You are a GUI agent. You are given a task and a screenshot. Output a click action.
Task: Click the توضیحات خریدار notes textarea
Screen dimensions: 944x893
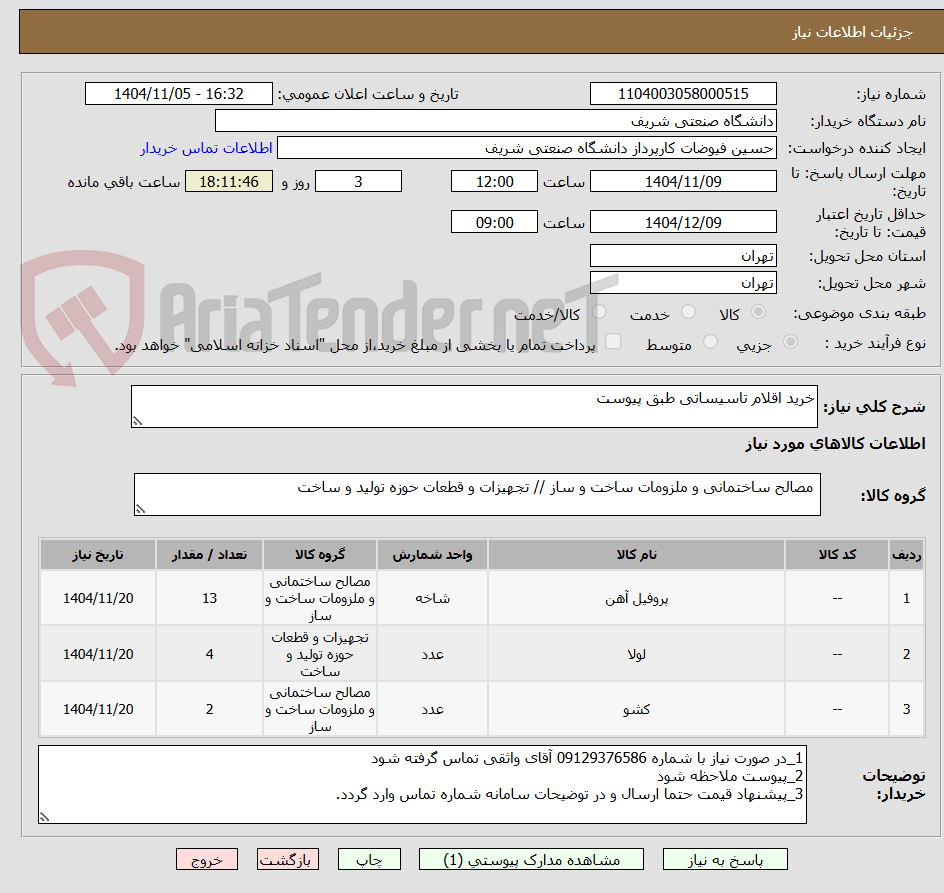422,785
